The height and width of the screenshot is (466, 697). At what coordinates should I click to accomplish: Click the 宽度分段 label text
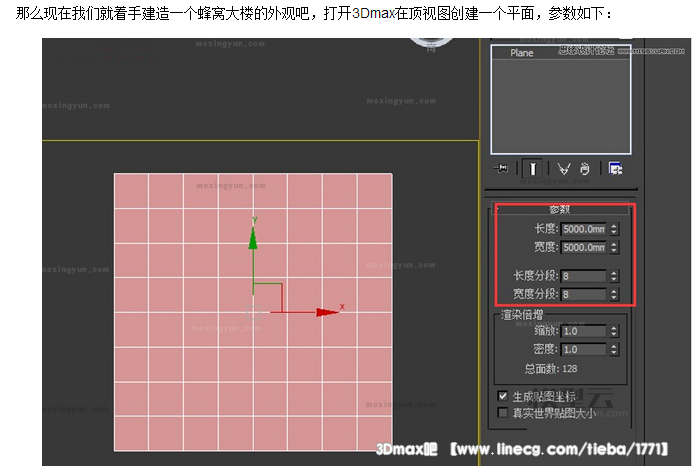click(536, 294)
